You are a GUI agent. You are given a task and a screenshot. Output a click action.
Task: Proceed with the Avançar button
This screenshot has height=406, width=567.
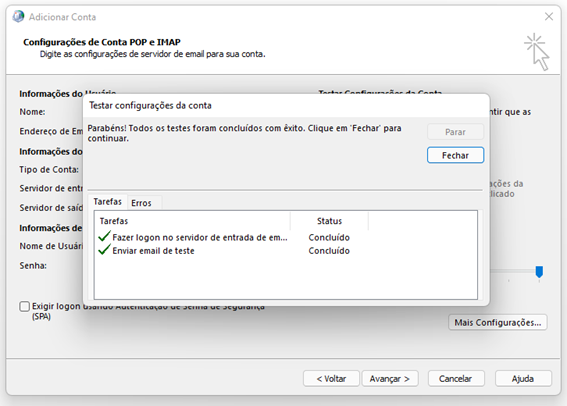coord(390,379)
